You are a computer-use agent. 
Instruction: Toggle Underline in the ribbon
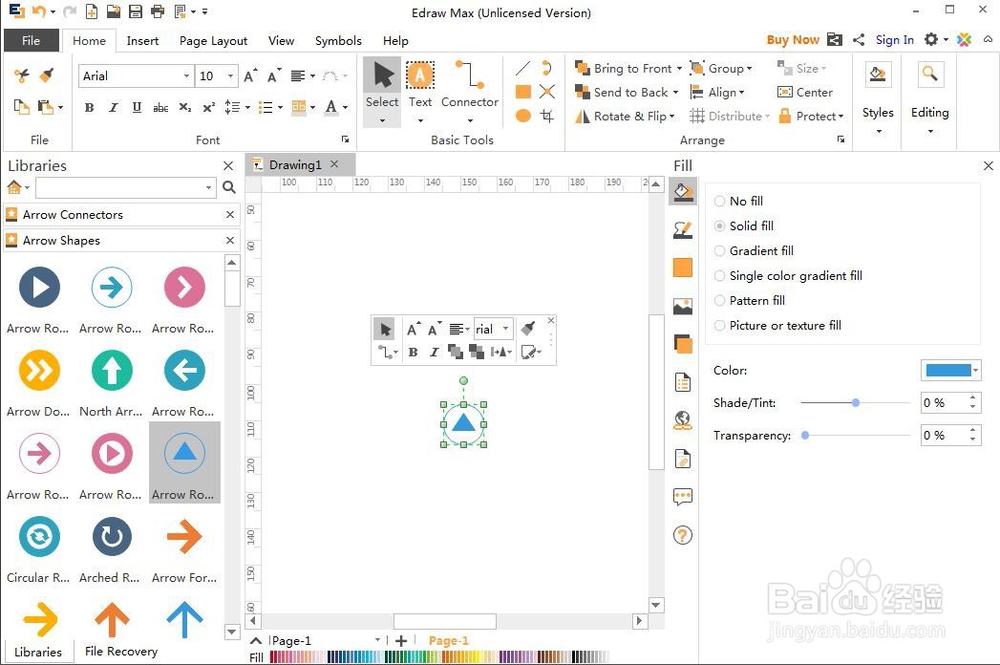coord(136,107)
